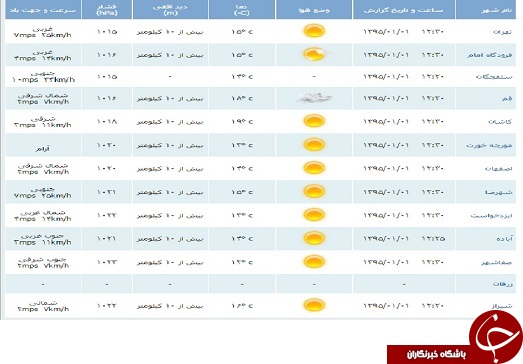
Task: Open the اصفهان city link
Action: point(499,169)
